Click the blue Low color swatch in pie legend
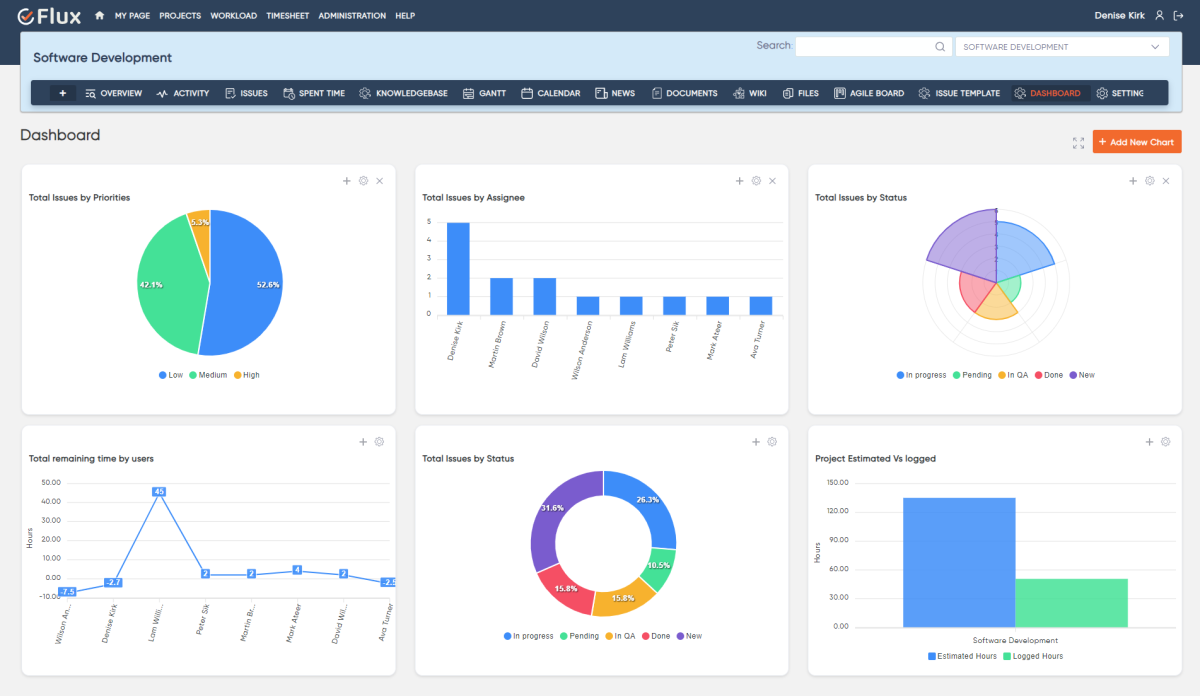Image resolution: width=1200 pixels, height=696 pixels. 163,375
